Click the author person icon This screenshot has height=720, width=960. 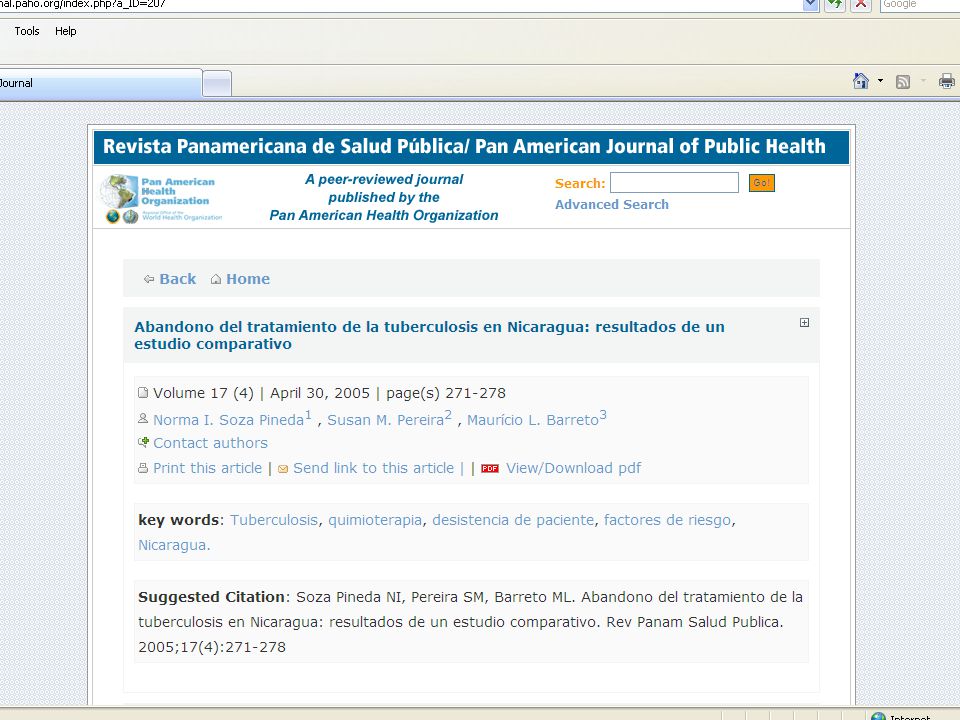[143, 419]
